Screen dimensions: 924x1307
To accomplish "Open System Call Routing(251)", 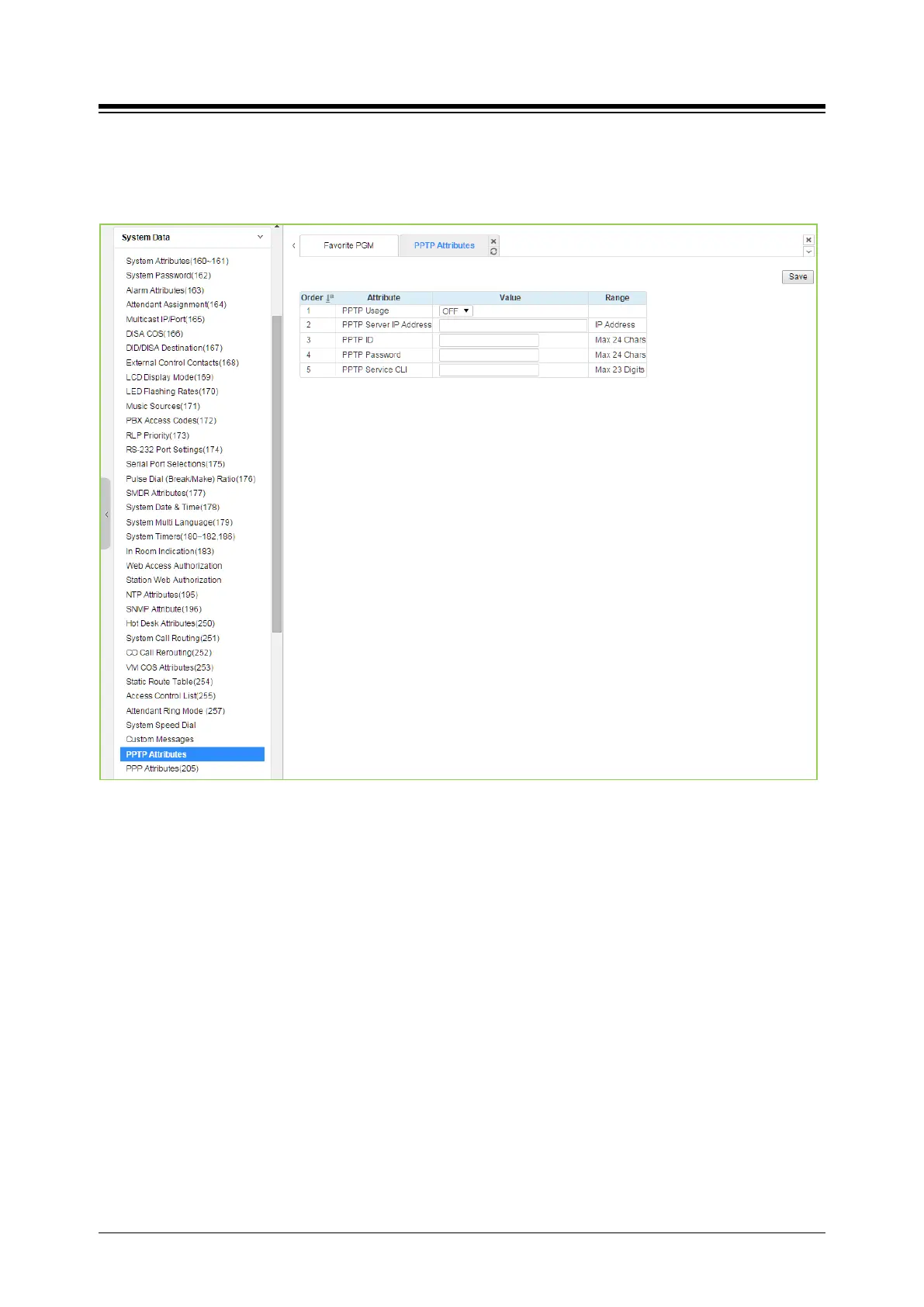I will 172,638.
